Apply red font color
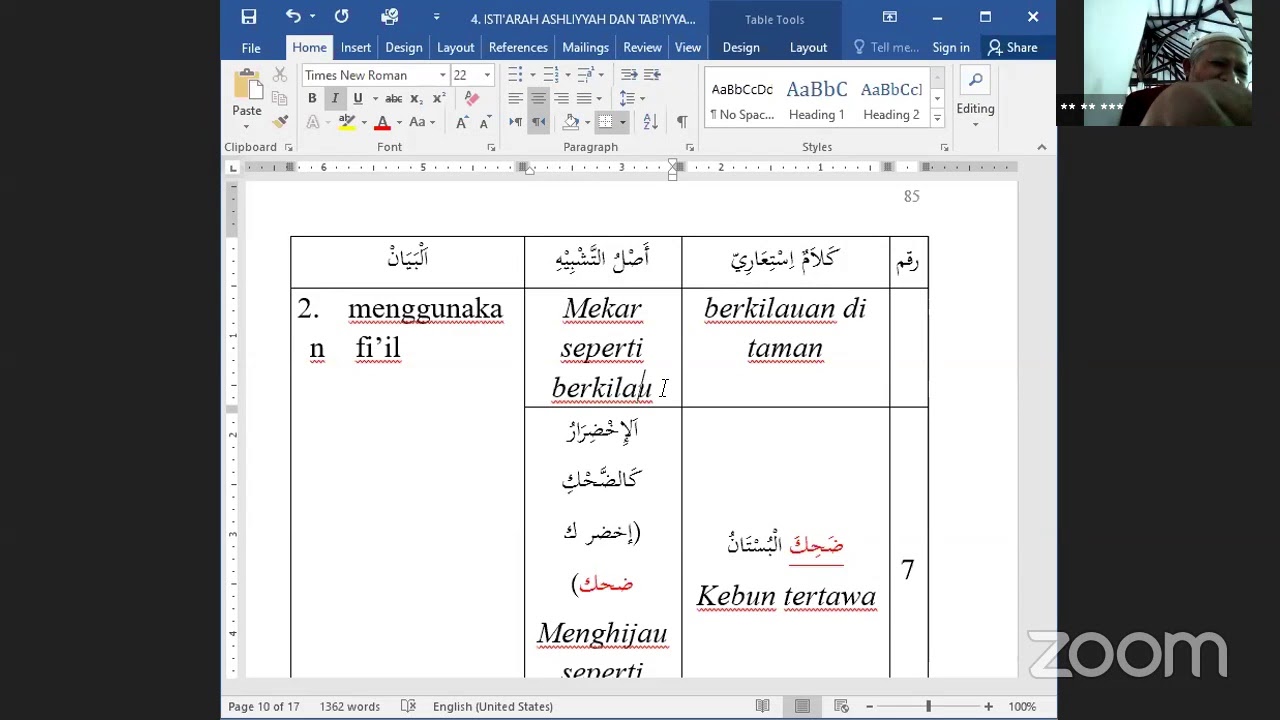 [x=382, y=122]
